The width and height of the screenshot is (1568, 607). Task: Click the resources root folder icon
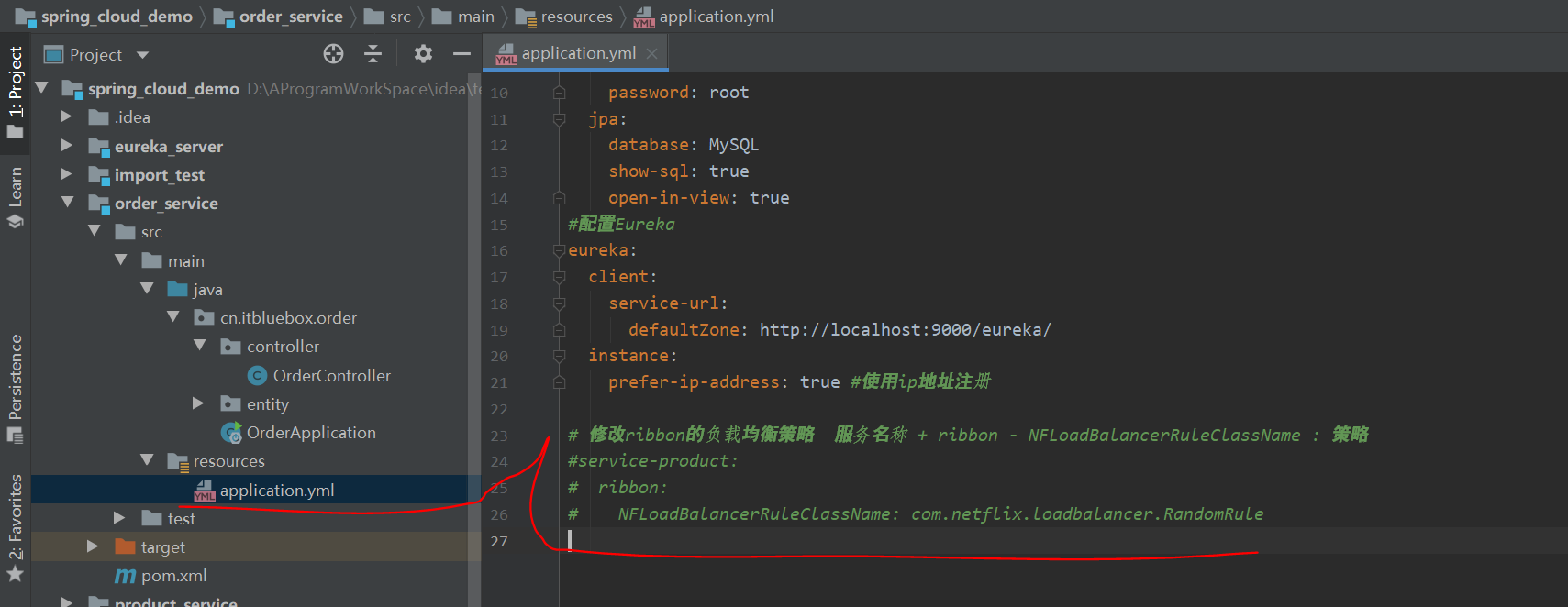click(x=178, y=461)
